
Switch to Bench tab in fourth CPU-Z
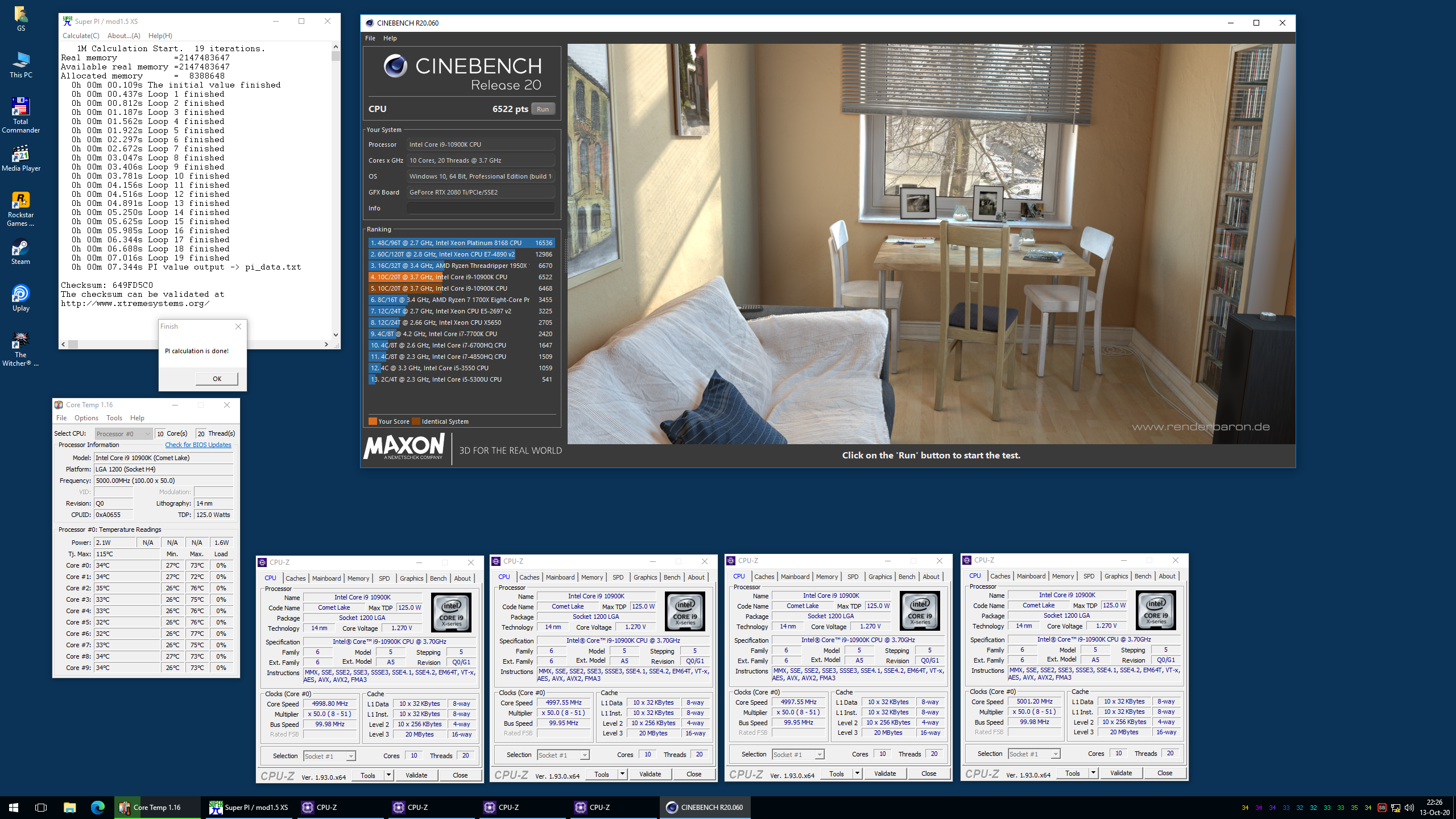(1143, 576)
